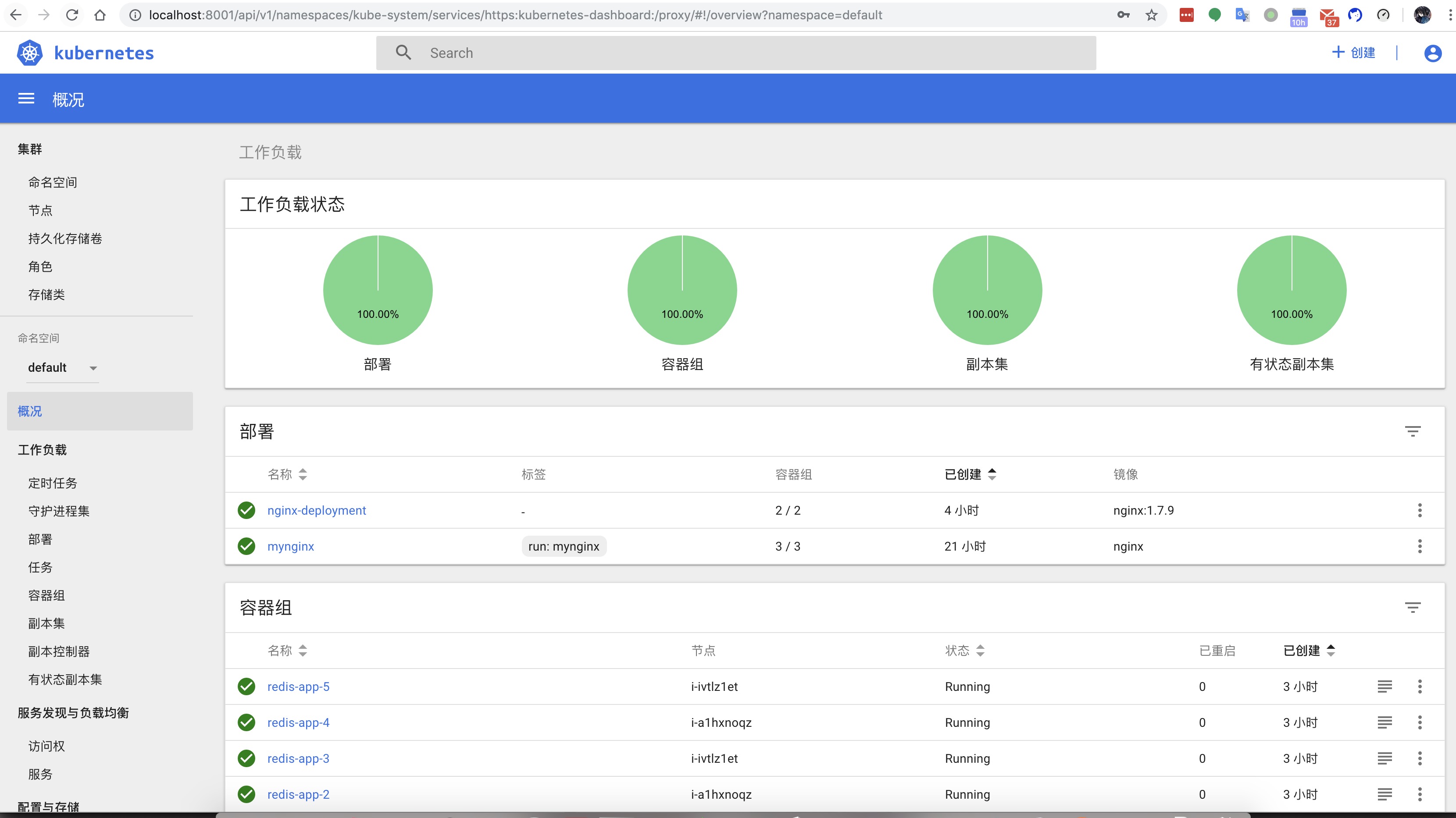Click the Search input field
The image size is (1456, 818).
click(x=735, y=53)
